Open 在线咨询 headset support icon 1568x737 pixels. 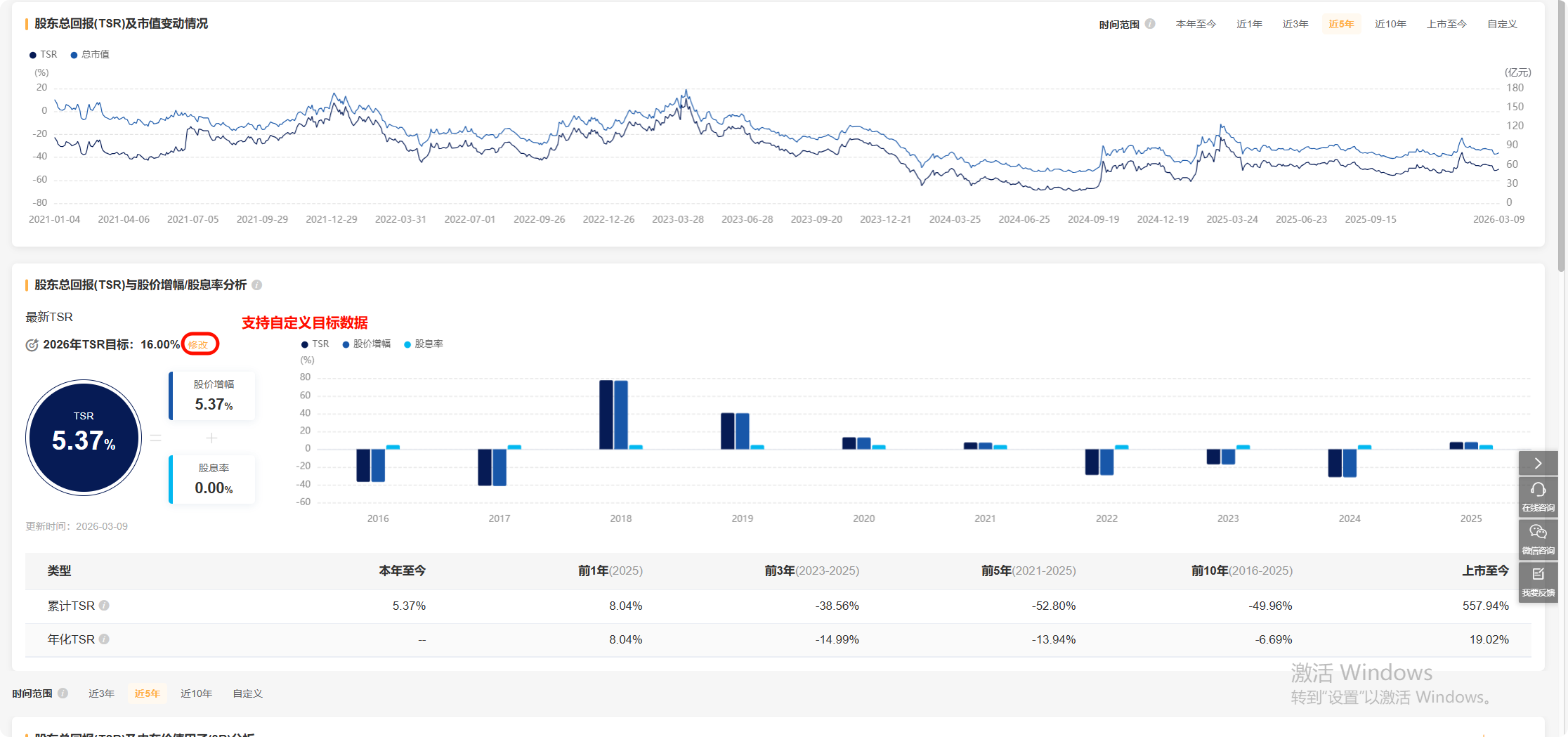(x=1538, y=497)
